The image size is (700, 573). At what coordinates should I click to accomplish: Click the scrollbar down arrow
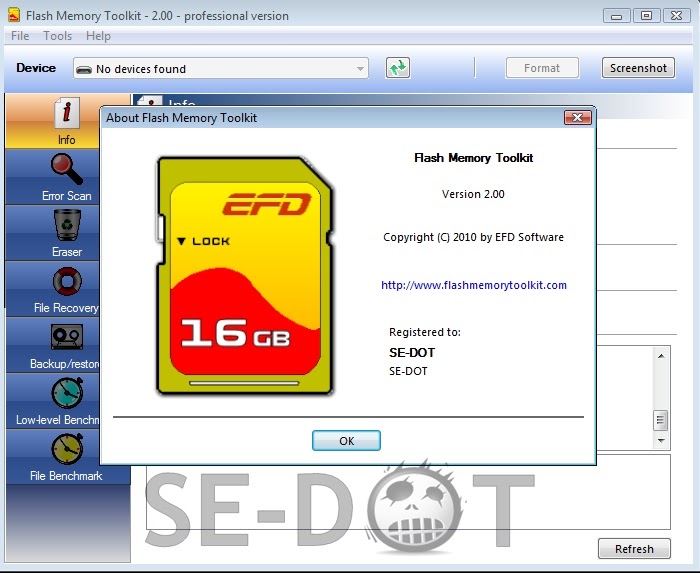(x=661, y=440)
